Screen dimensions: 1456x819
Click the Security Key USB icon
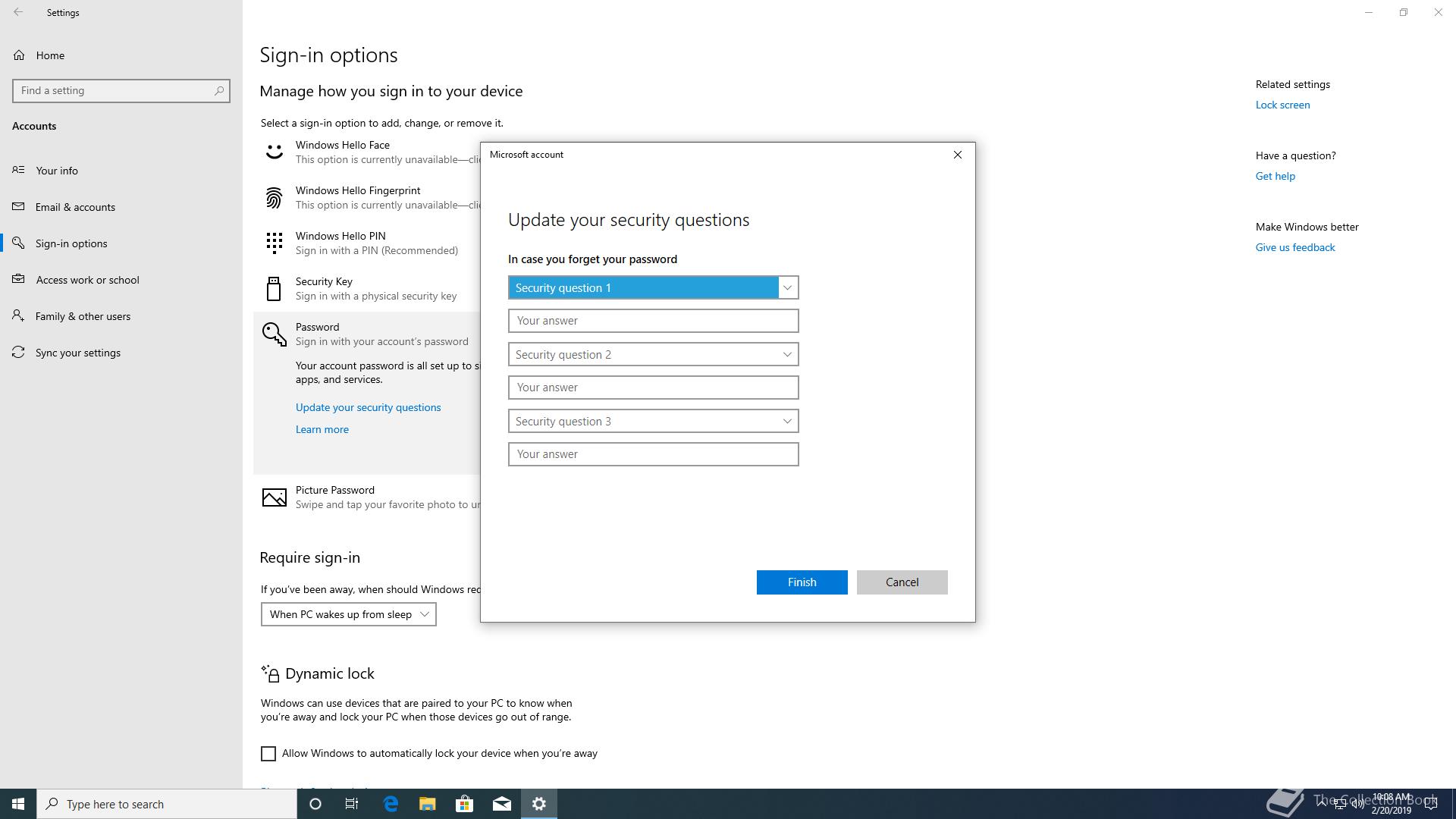[274, 289]
